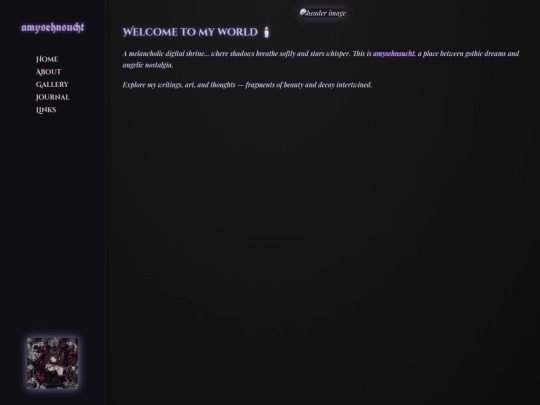The height and width of the screenshot is (405, 540).
Task: Go to the Home page
Action: (x=47, y=59)
